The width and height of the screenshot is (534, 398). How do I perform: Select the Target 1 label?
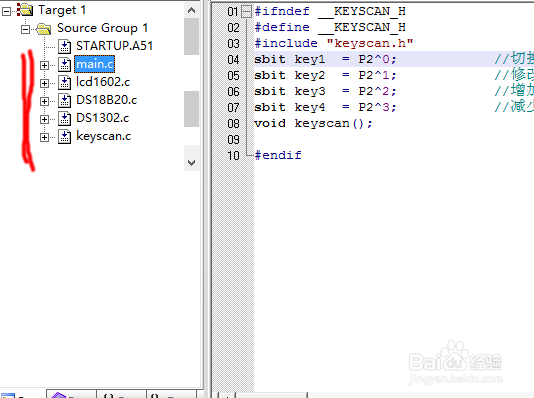pyautogui.click(x=62, y=10)
